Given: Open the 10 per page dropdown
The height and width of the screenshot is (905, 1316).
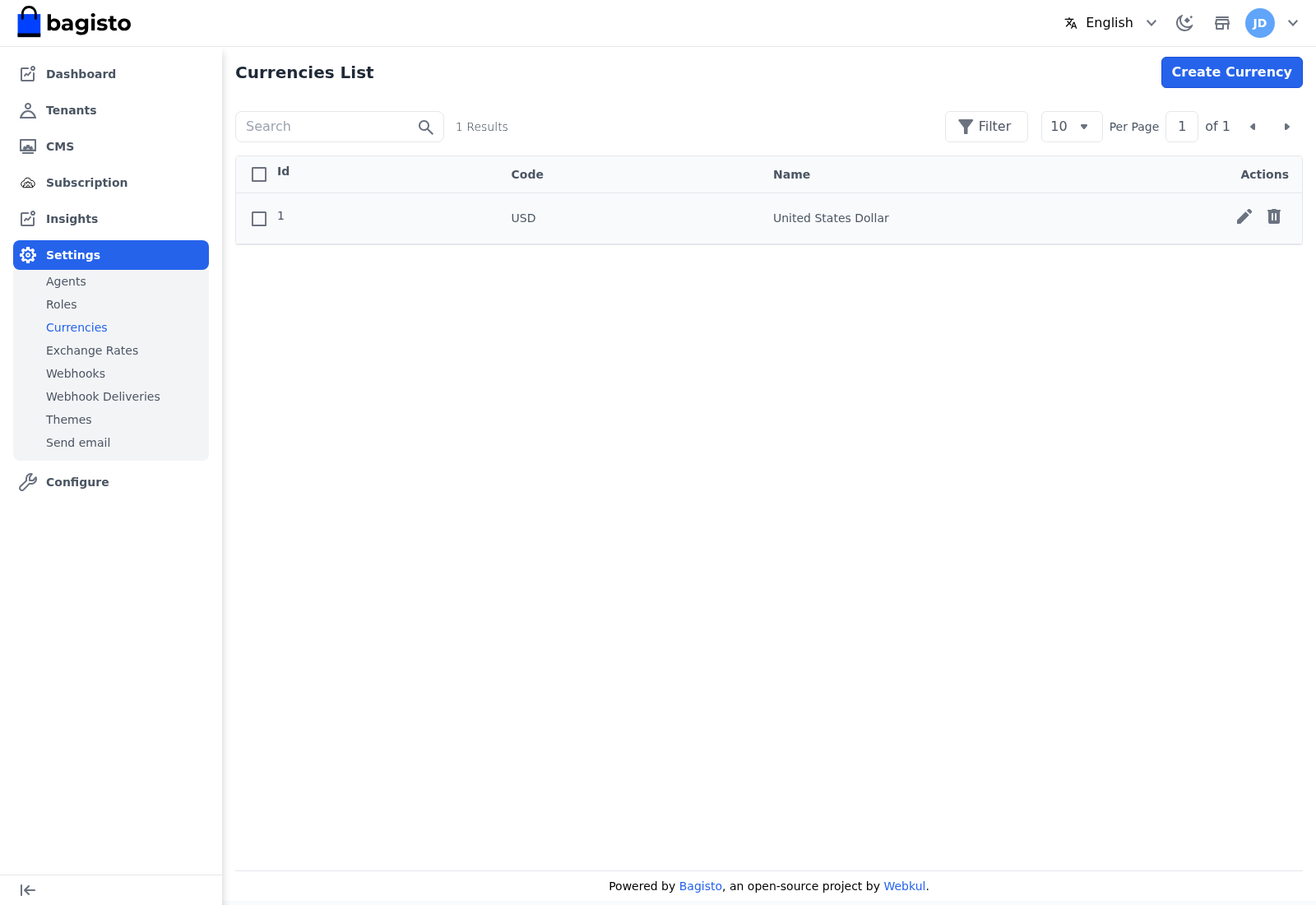Looking at the screenshot, I should click(1072, 127).
